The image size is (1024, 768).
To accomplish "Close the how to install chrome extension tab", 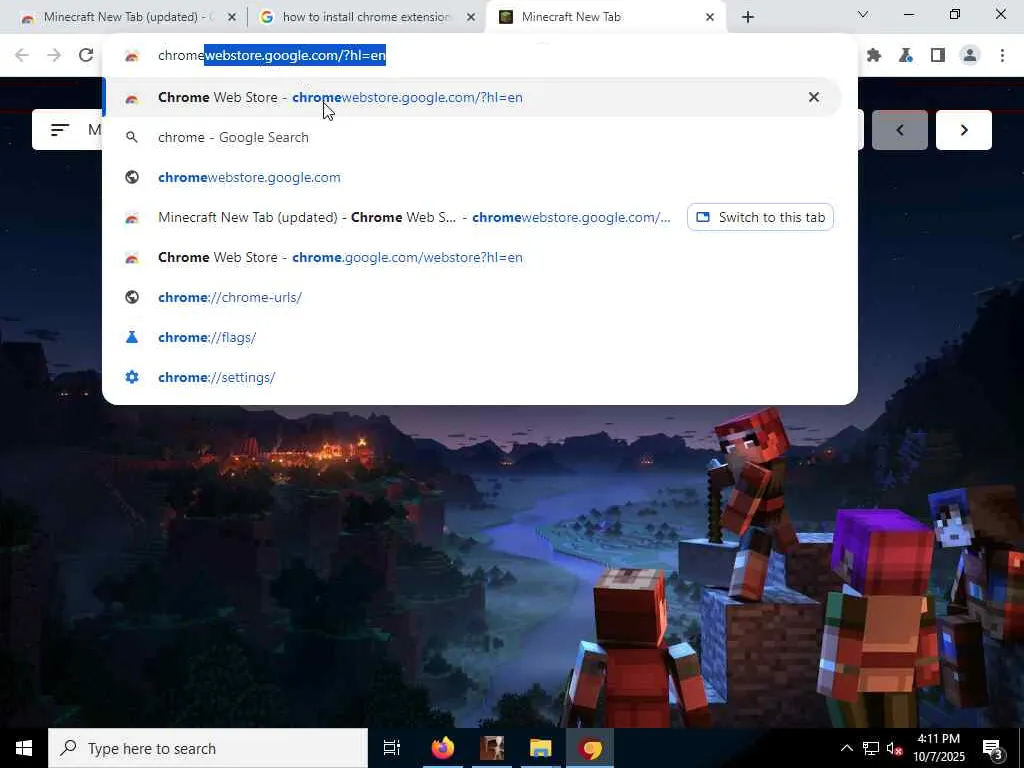I will coord(471,18).
